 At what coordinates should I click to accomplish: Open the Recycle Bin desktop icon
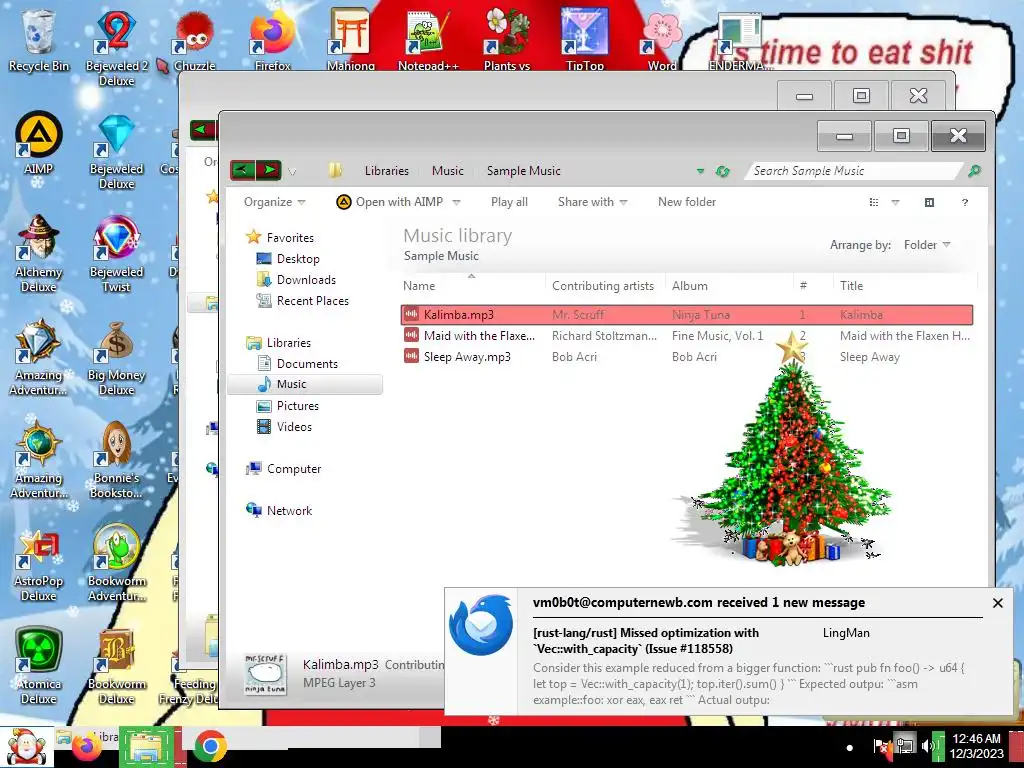coord(39,39)
